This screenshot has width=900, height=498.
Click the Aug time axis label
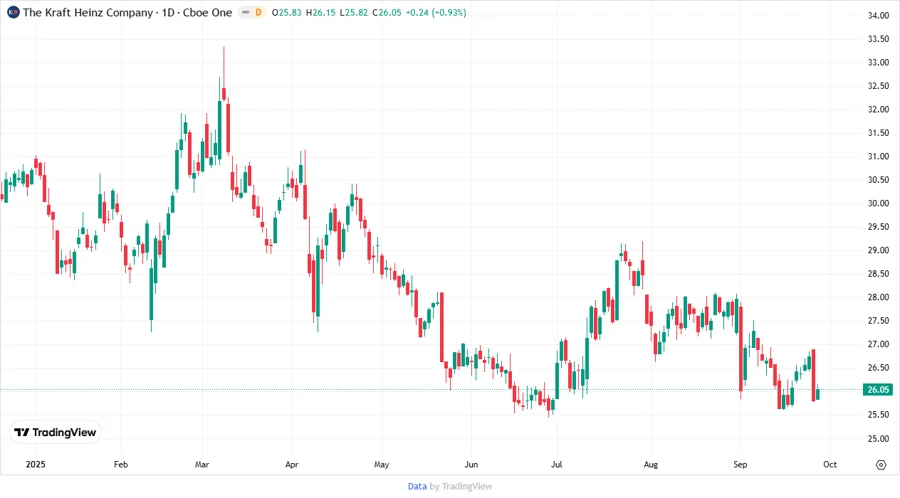tap(650, 464)
